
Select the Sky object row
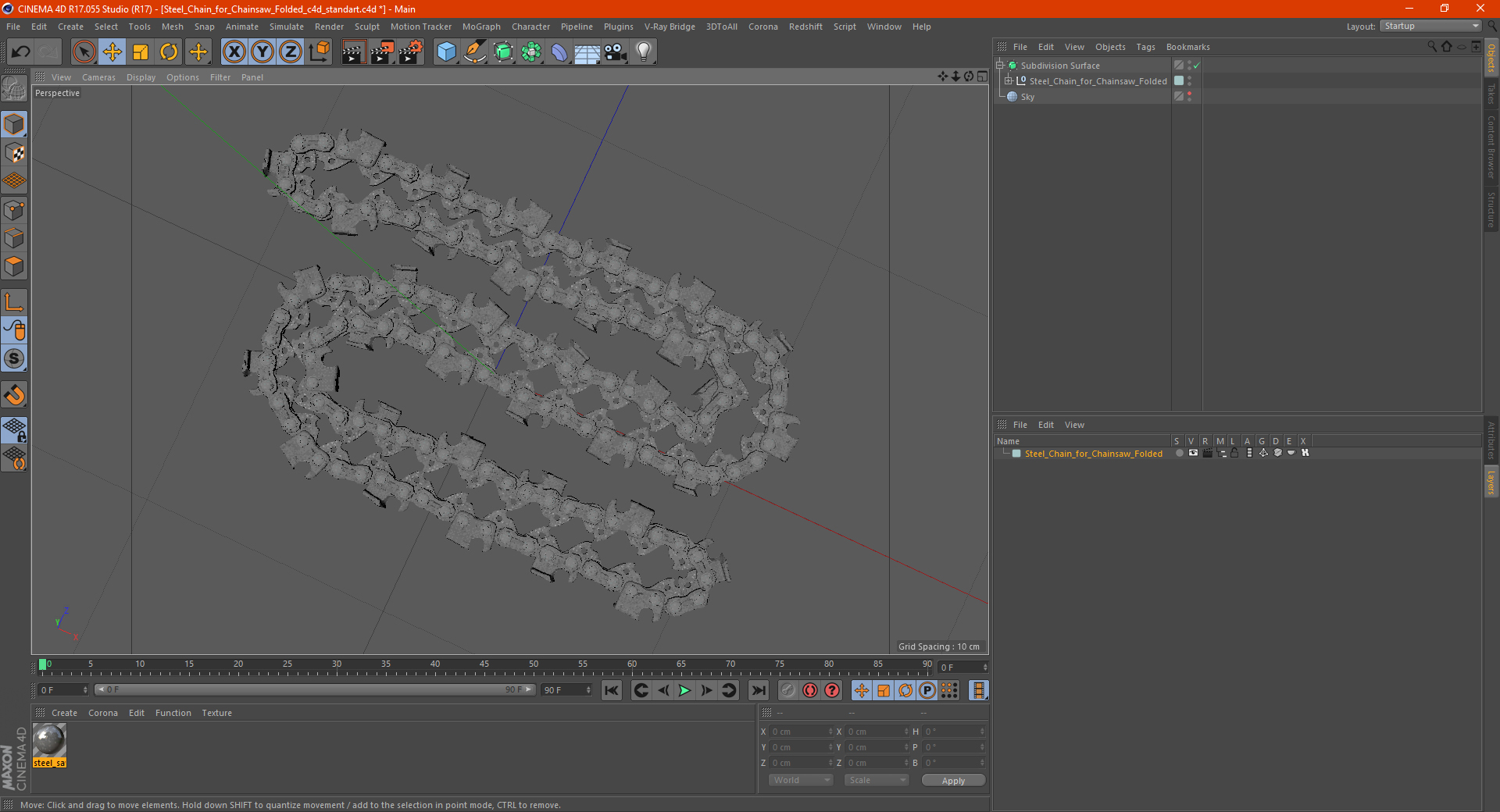click(1082, 97)
